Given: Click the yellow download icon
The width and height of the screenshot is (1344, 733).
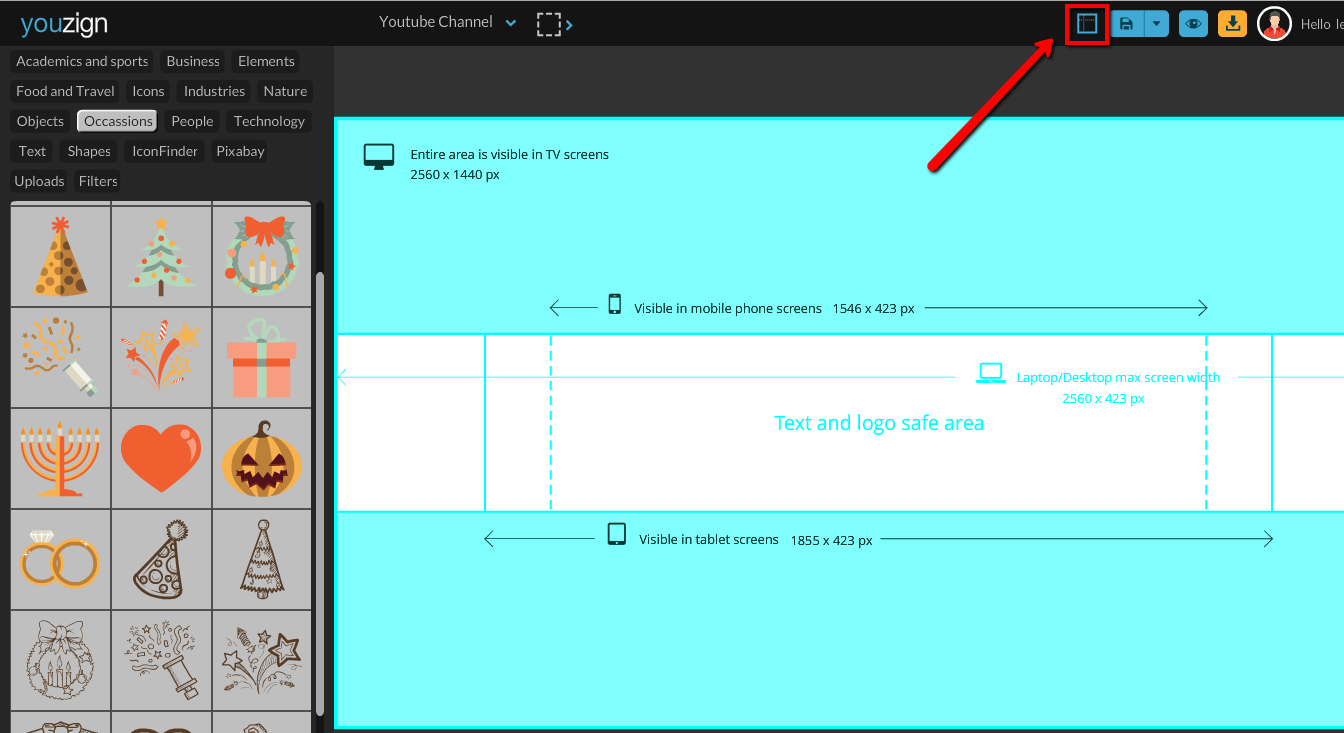Looking at the screenshot, I should 1232,23.
